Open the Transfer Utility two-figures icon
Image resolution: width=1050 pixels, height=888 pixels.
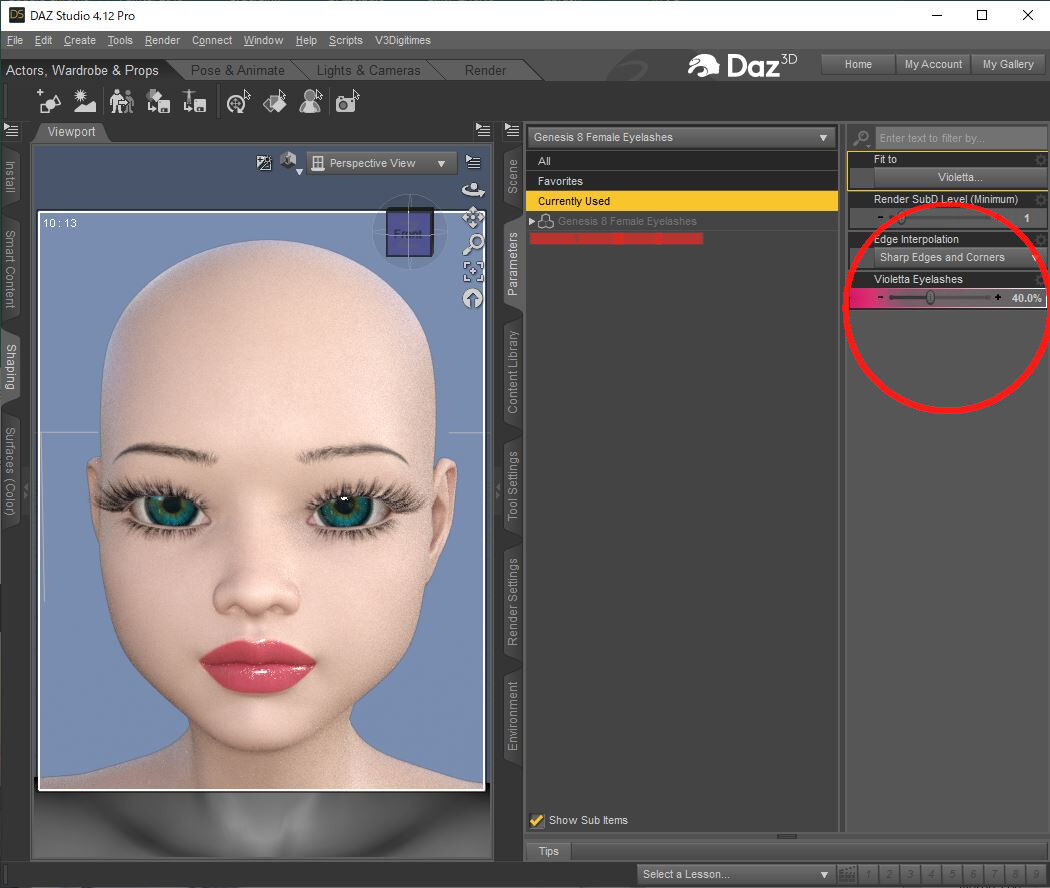(121, 102)
